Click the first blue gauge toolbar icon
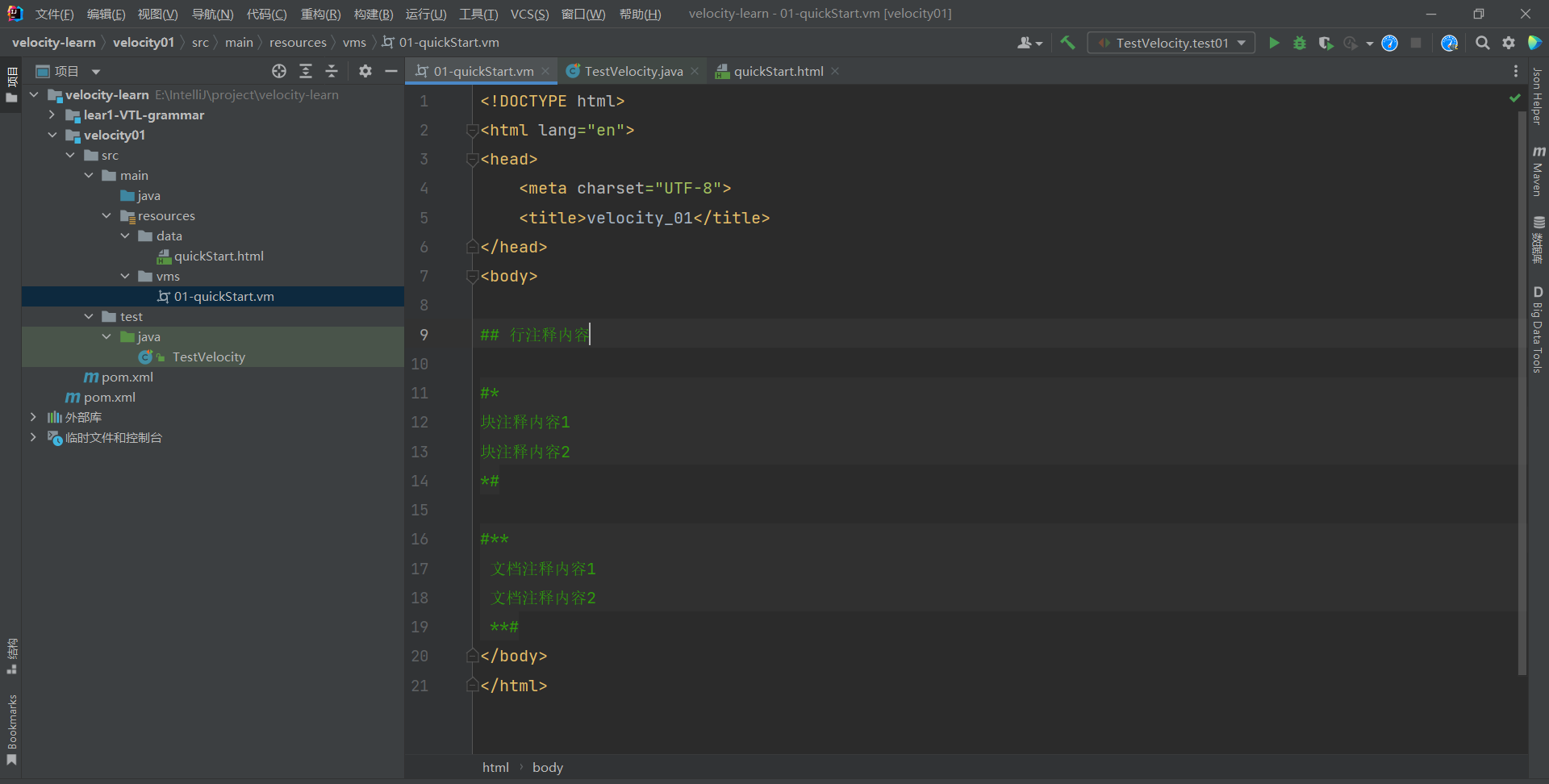Screen dimensions: 1549x784 tap(1389, 43)
